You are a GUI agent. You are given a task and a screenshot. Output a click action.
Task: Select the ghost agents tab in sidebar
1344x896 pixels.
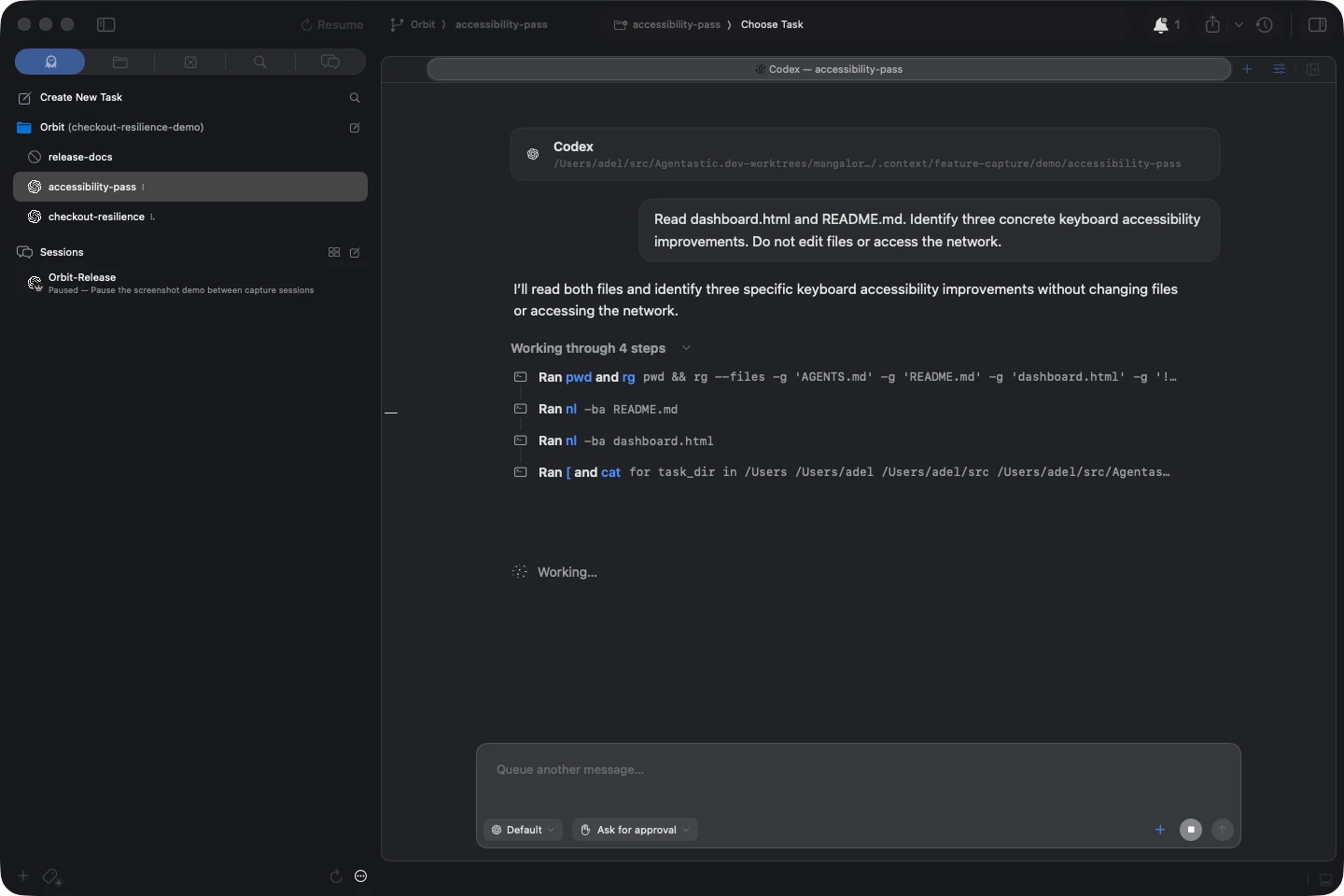(x=50, y=62)
